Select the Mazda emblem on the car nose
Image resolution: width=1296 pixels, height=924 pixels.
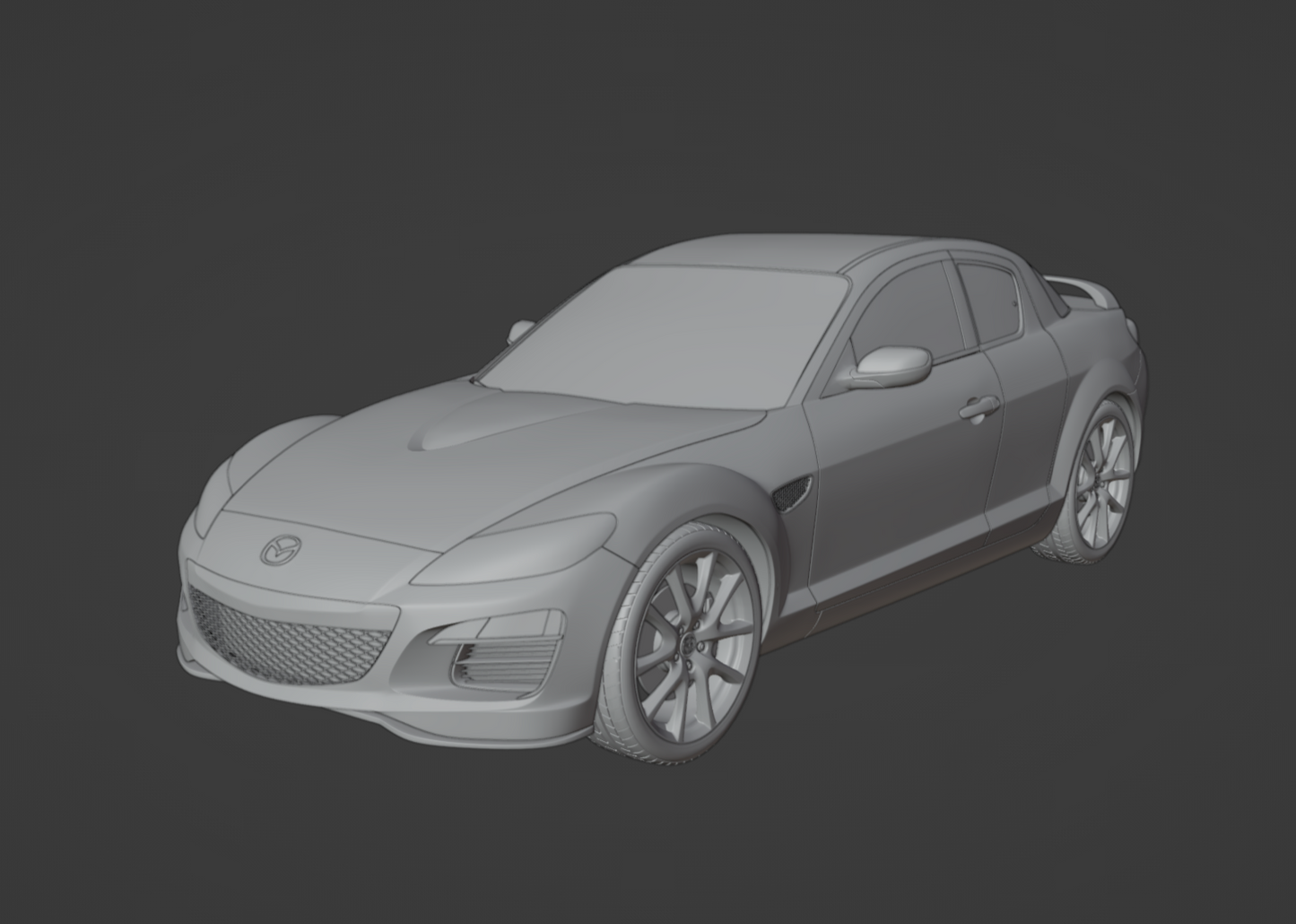tap(280, 551)
